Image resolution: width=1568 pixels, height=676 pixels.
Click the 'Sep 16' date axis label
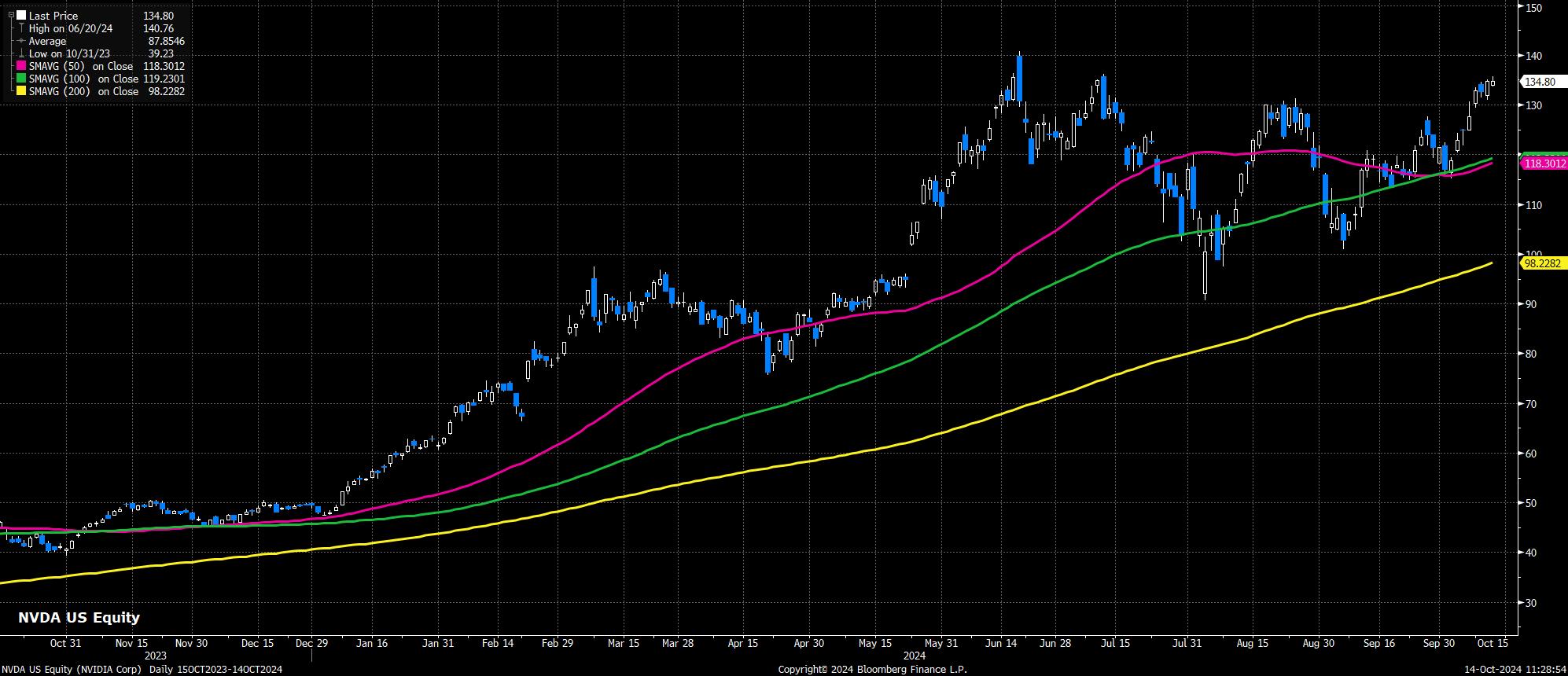1378,643
